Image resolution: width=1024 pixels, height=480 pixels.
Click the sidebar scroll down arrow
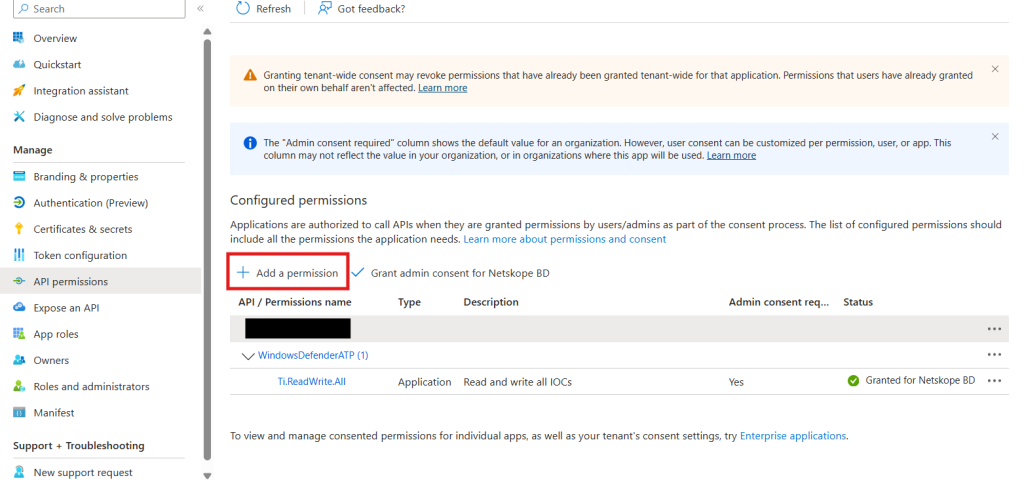point(207,475)
